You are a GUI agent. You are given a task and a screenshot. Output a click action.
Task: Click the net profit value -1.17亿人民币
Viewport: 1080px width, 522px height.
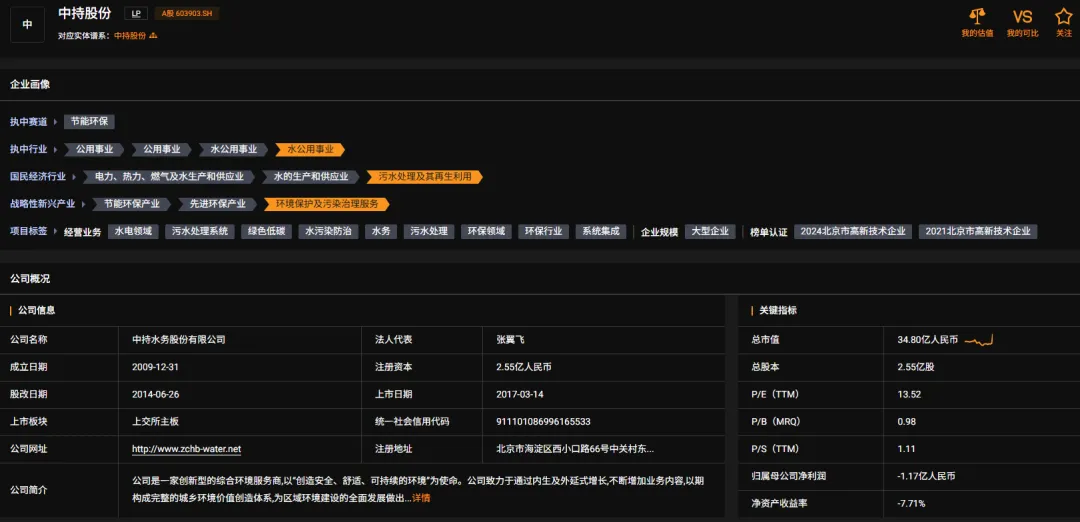click(926, 476)
